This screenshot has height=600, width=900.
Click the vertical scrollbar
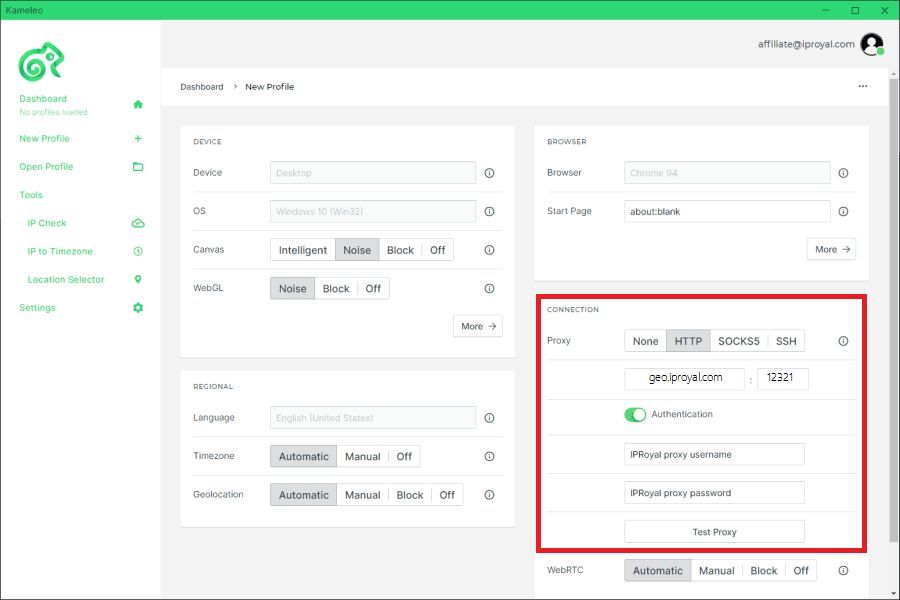[893, 310]
